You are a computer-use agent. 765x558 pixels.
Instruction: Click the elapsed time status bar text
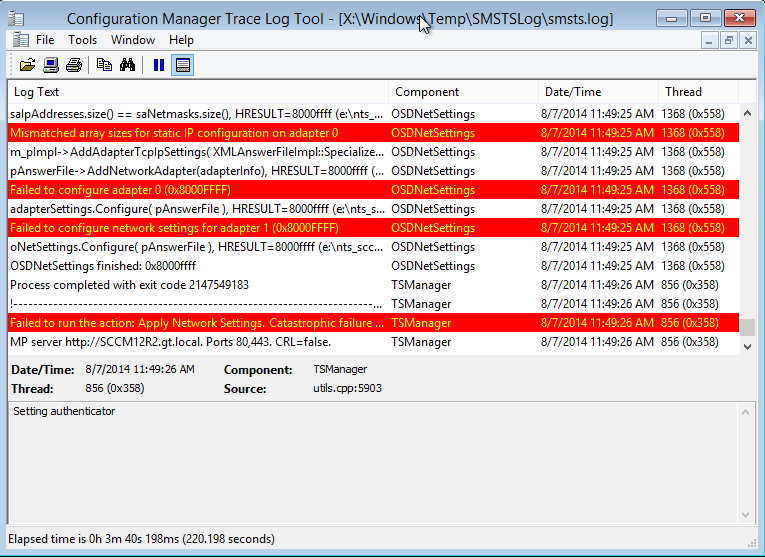pyautogui.click(x=141, y=539)
